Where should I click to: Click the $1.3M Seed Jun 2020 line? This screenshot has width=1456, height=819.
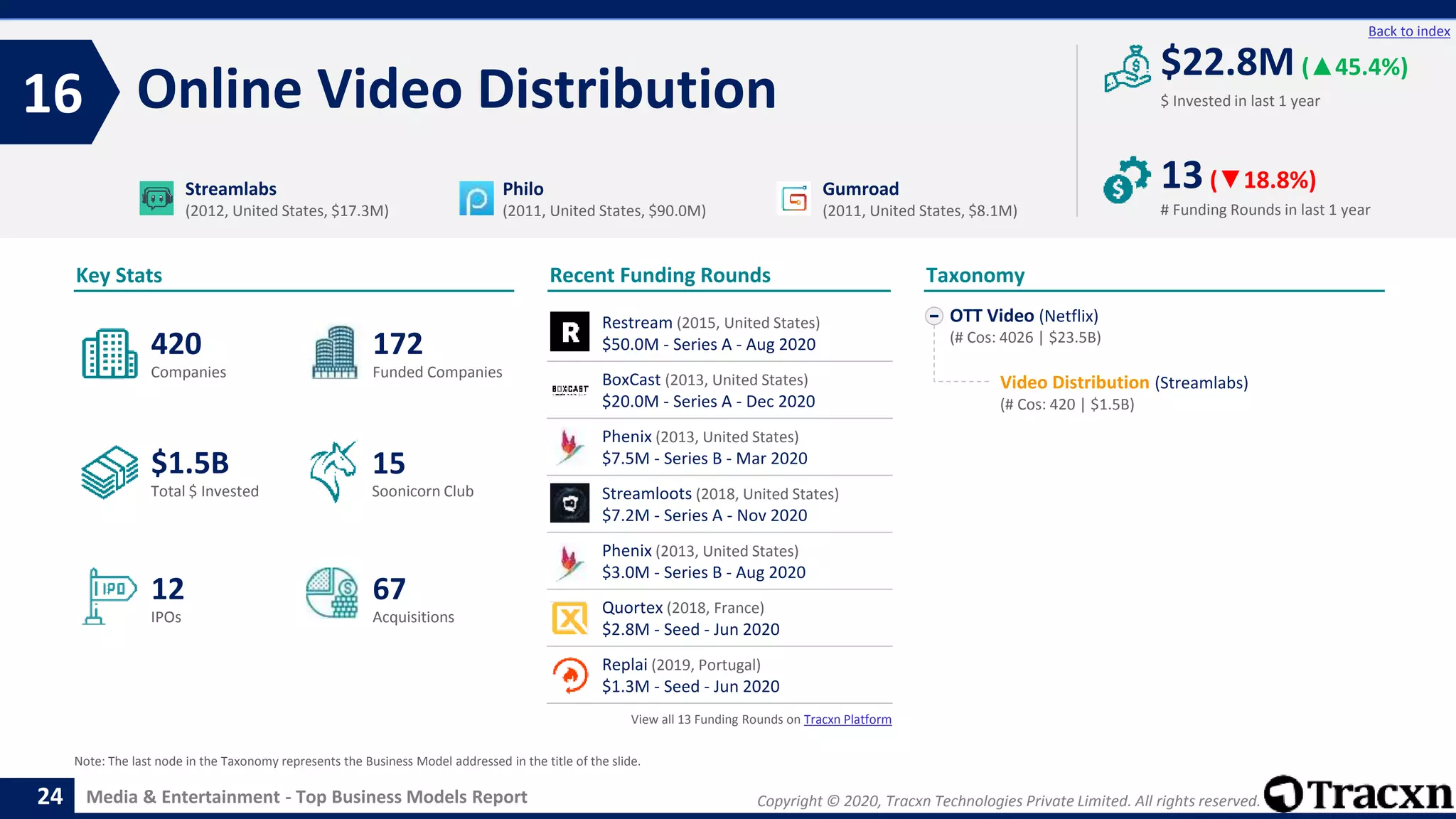pyautogui.click(x=690, y=686)
